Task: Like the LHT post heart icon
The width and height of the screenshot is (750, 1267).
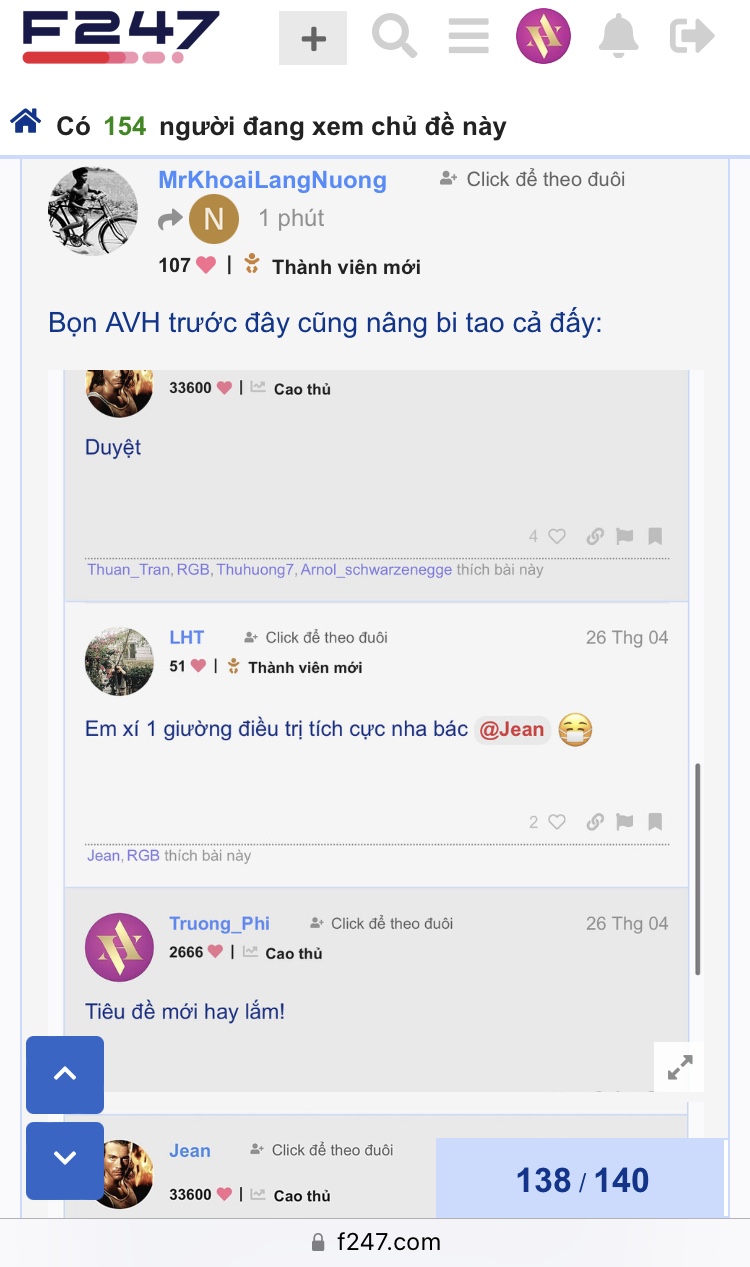Action: tap(557, 822)
